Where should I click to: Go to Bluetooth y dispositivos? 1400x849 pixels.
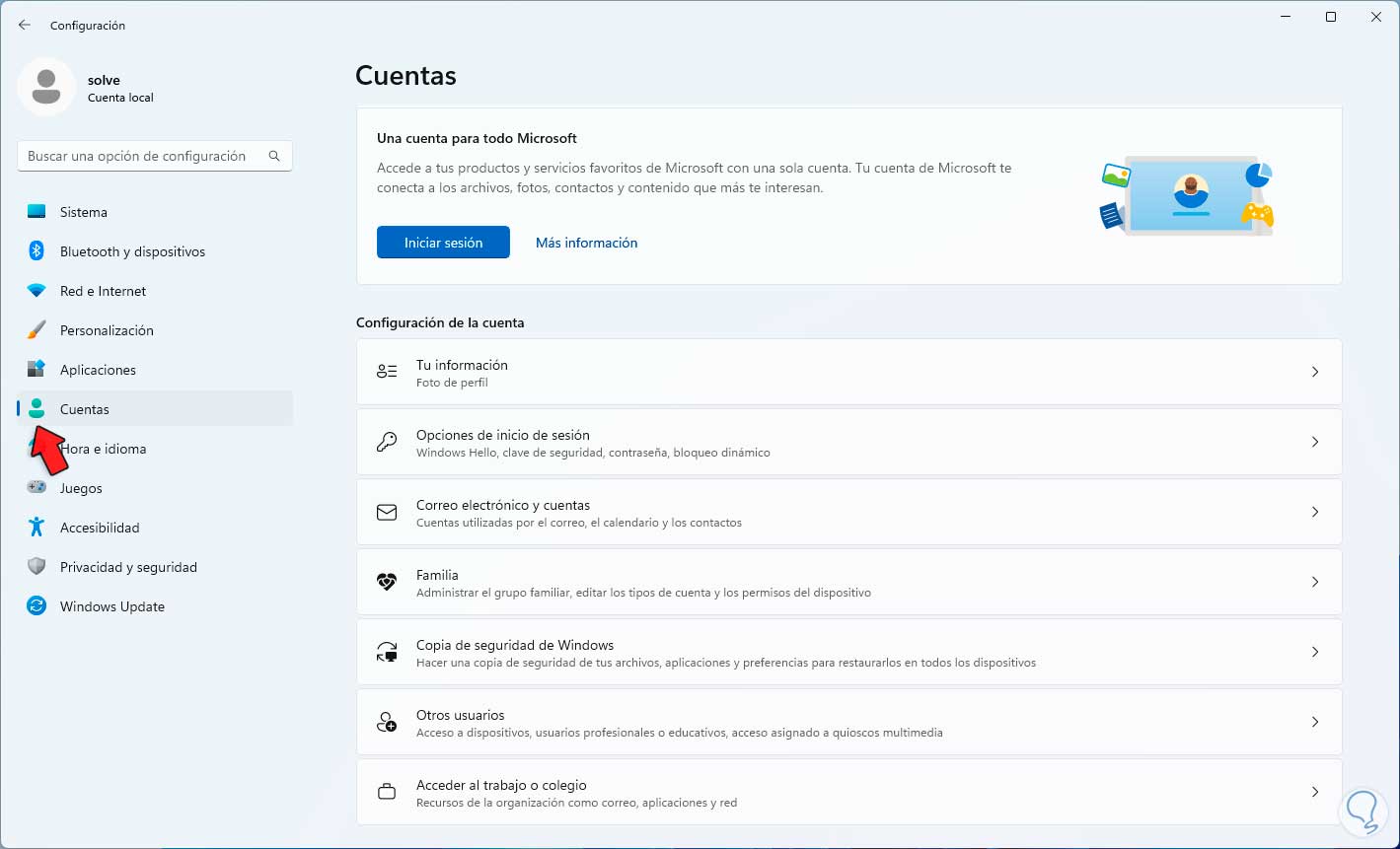tap(155, 251)
